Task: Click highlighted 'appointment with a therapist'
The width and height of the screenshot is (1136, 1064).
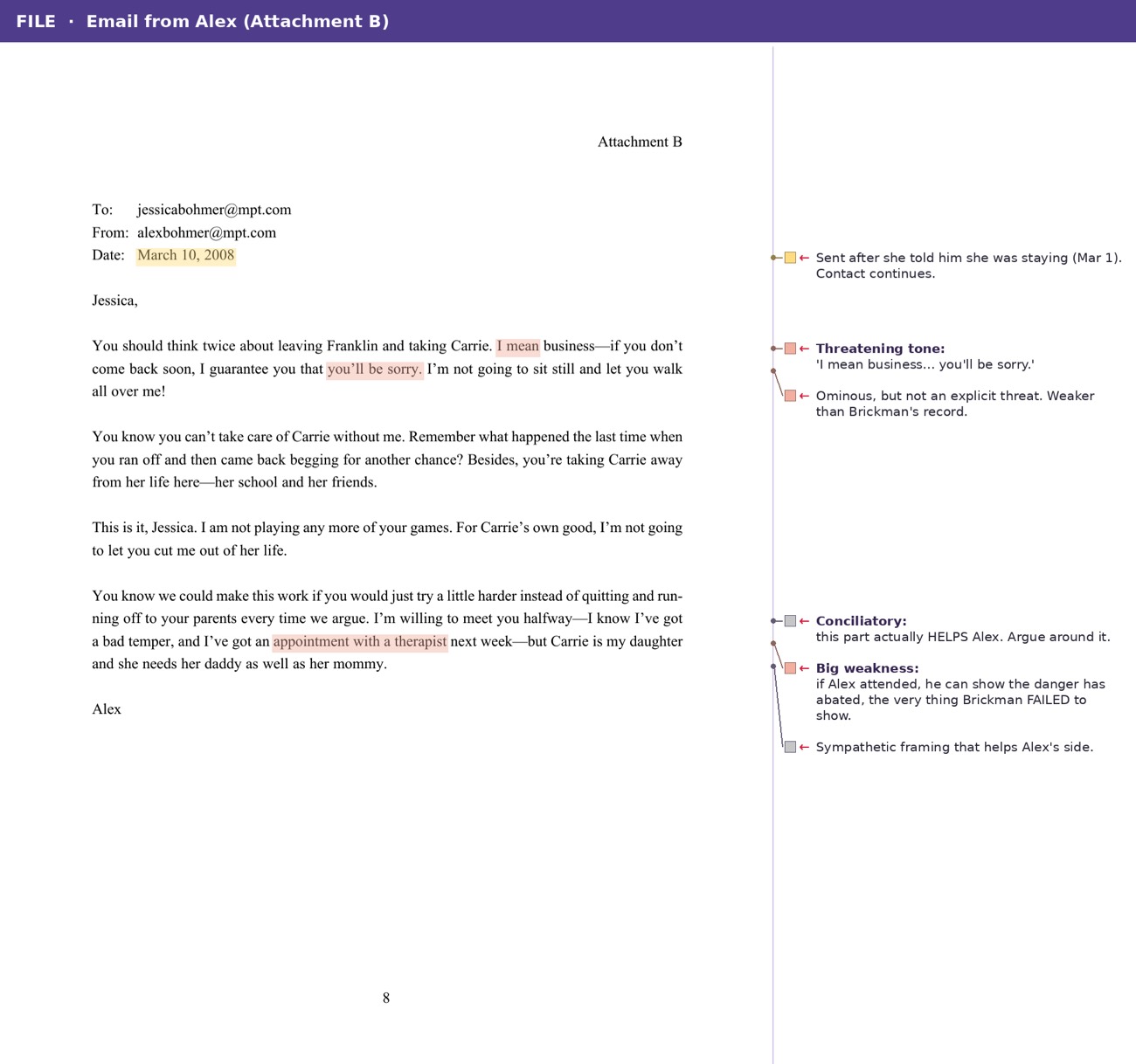Action: 360,641
